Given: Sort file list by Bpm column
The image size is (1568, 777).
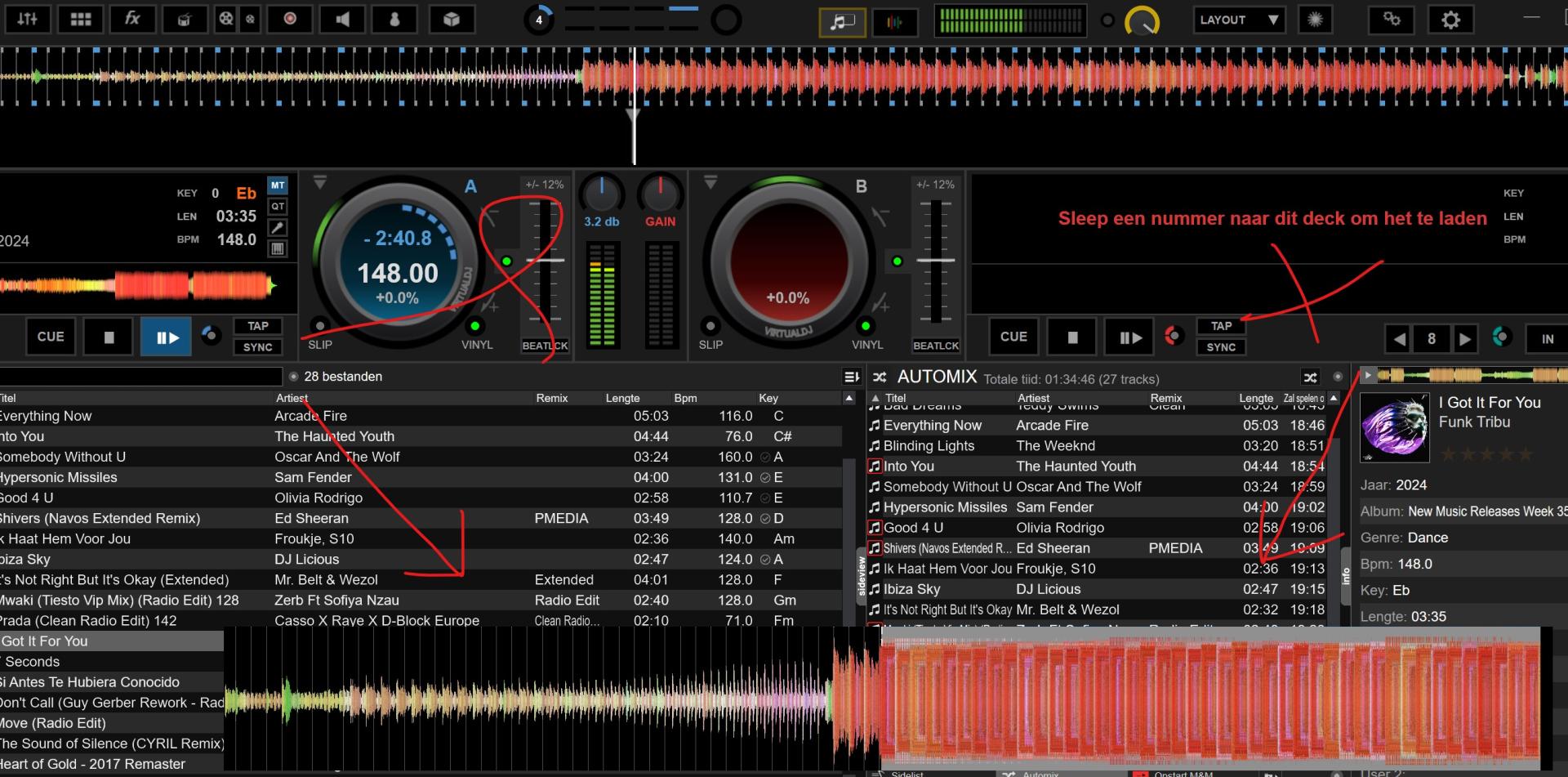Looking at the screenshot, I should [x=685, y=398].
